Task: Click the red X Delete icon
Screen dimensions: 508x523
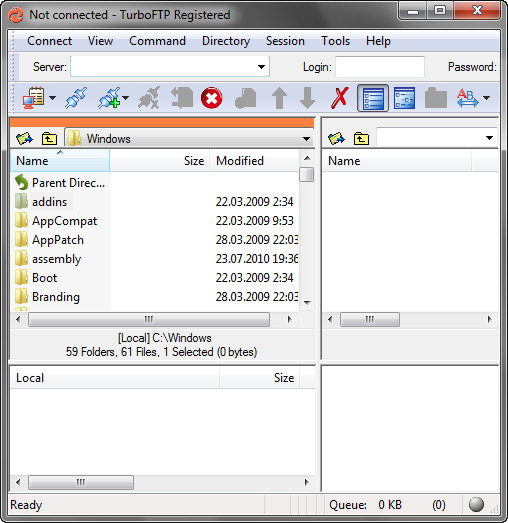Action: pos(340,98)
